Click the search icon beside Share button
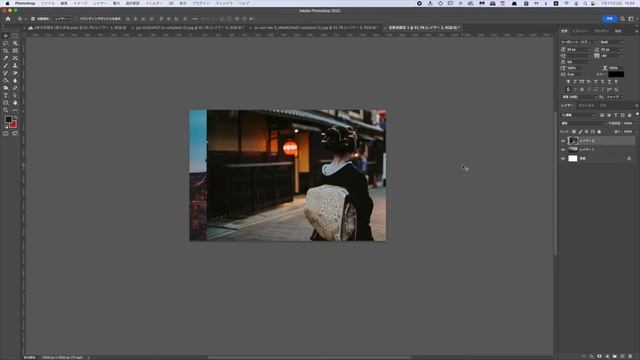The height and width of the screenshot is (360, 640). [622, 19]
